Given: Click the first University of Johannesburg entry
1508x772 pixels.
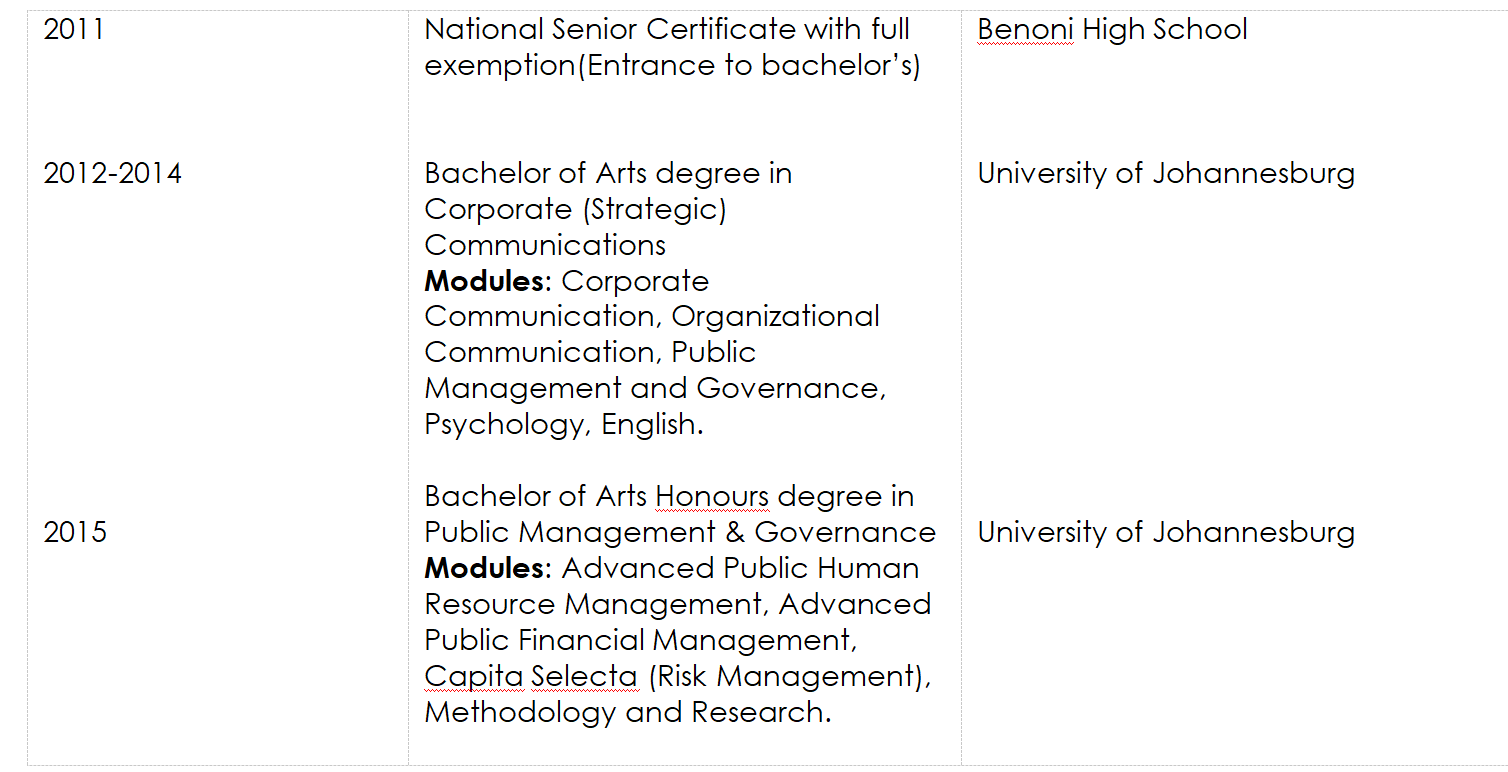Looking at the screenshot, I should (x=1166, y=174).
